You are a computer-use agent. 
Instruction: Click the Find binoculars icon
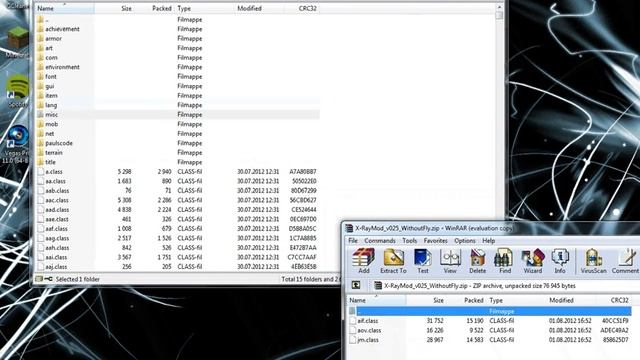tap(504, 261)
